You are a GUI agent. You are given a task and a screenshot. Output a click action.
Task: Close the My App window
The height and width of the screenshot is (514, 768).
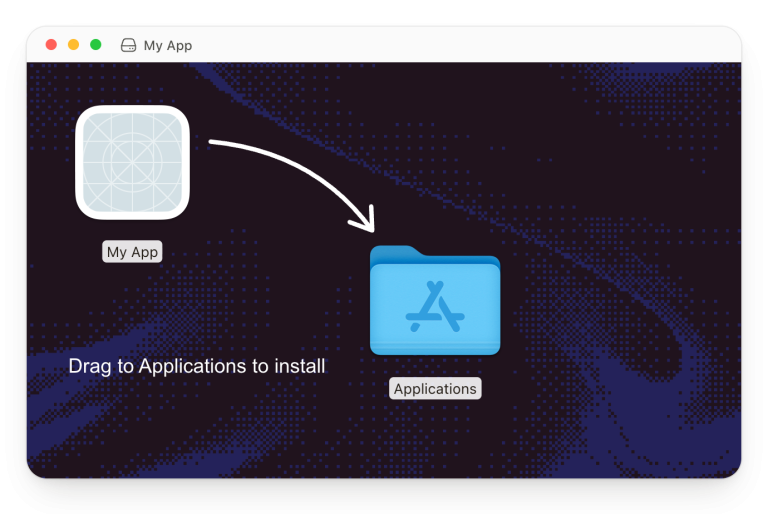51,45
